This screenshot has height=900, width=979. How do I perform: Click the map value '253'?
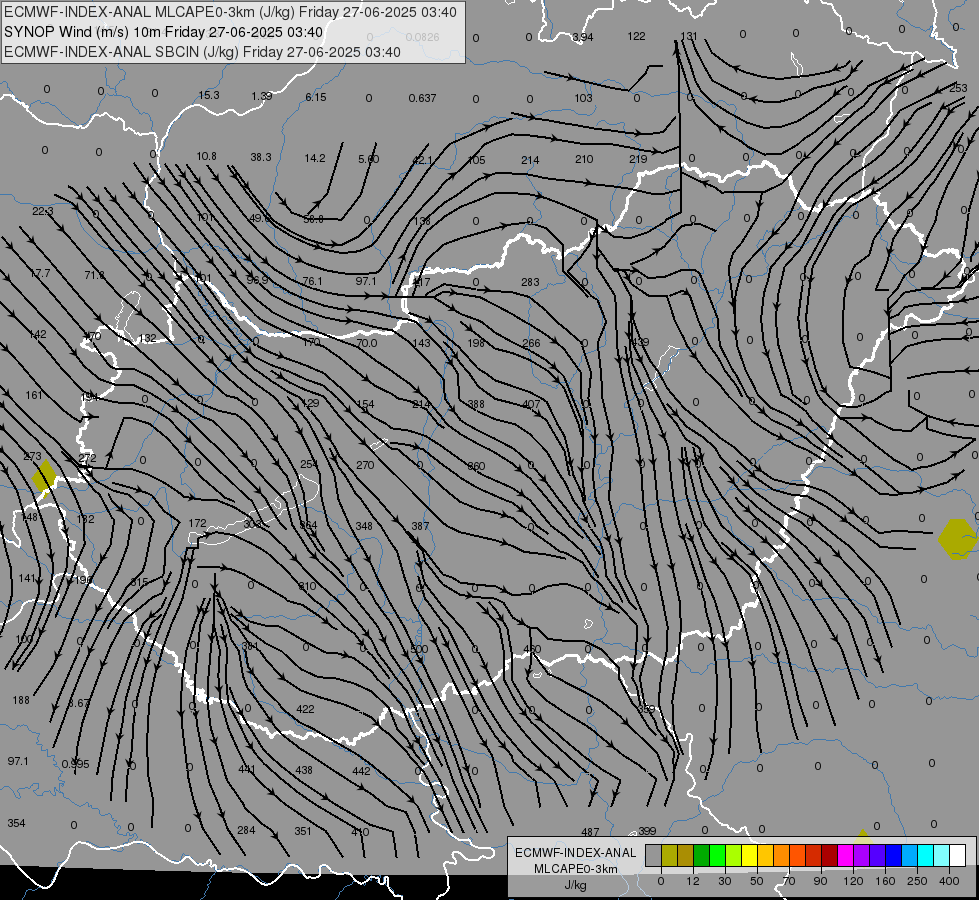tap(958, 88)
